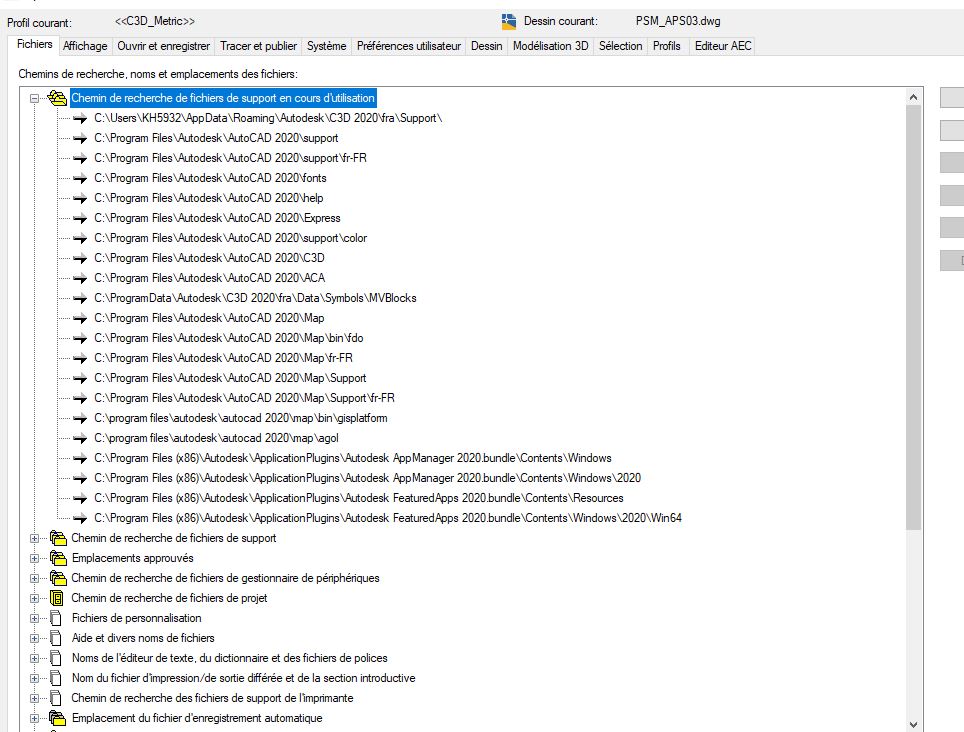Click document icon of 'Noms de l'éditeur de texte'
The height and width of the screenshot is (732, 964).
pos(56,658)
